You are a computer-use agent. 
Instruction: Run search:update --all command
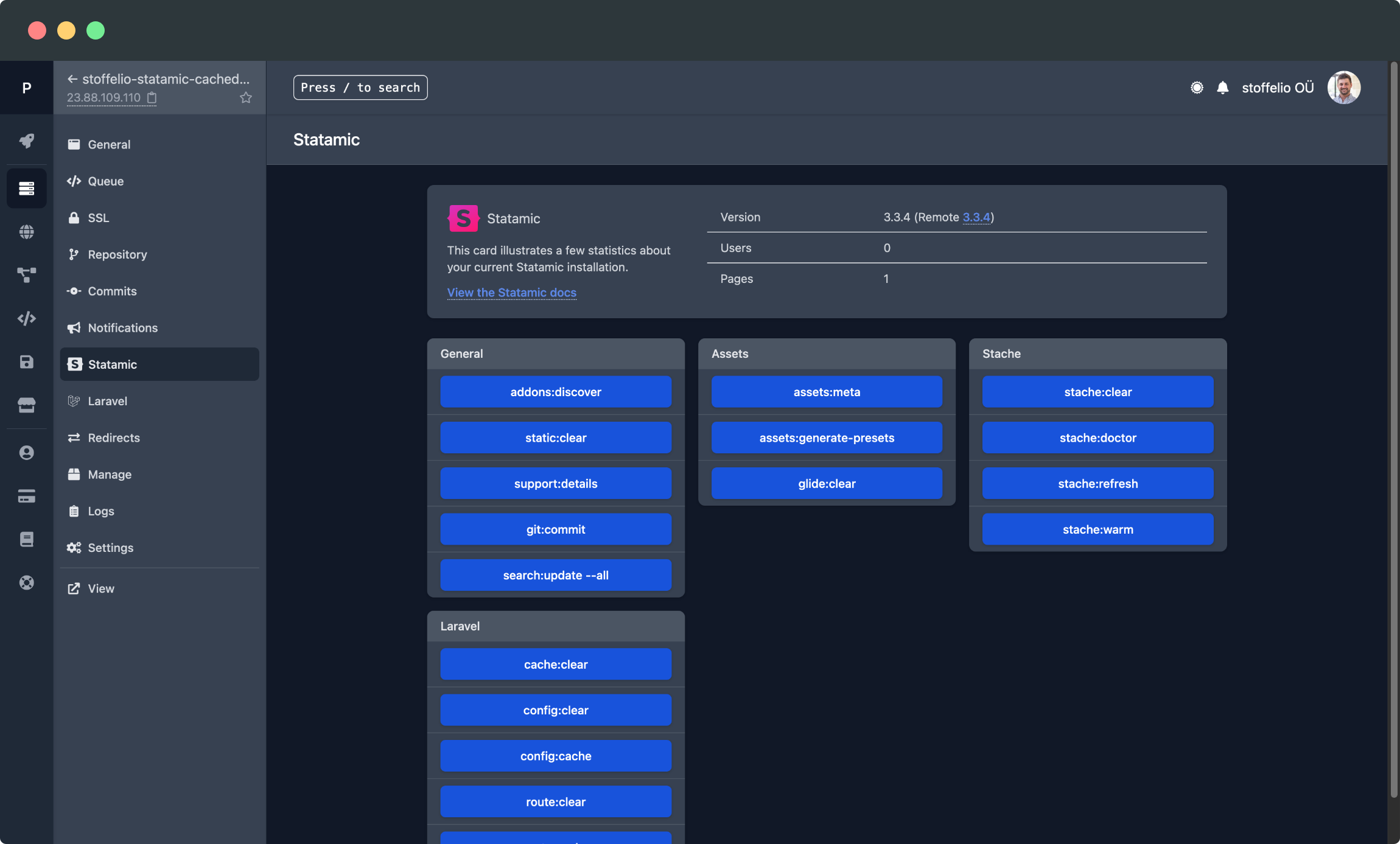(x=556, y=575)
